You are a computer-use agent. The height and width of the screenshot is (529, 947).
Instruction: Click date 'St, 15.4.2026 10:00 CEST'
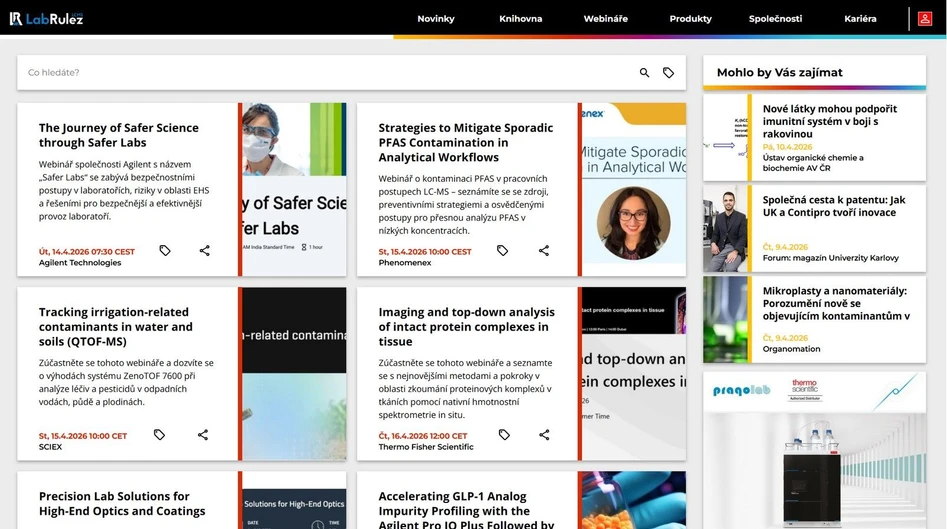[x=425, y=252]
